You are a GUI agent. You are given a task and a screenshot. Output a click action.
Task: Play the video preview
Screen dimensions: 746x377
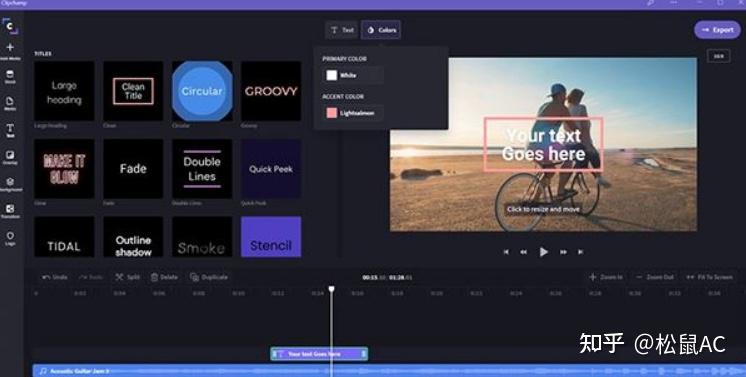543,252
